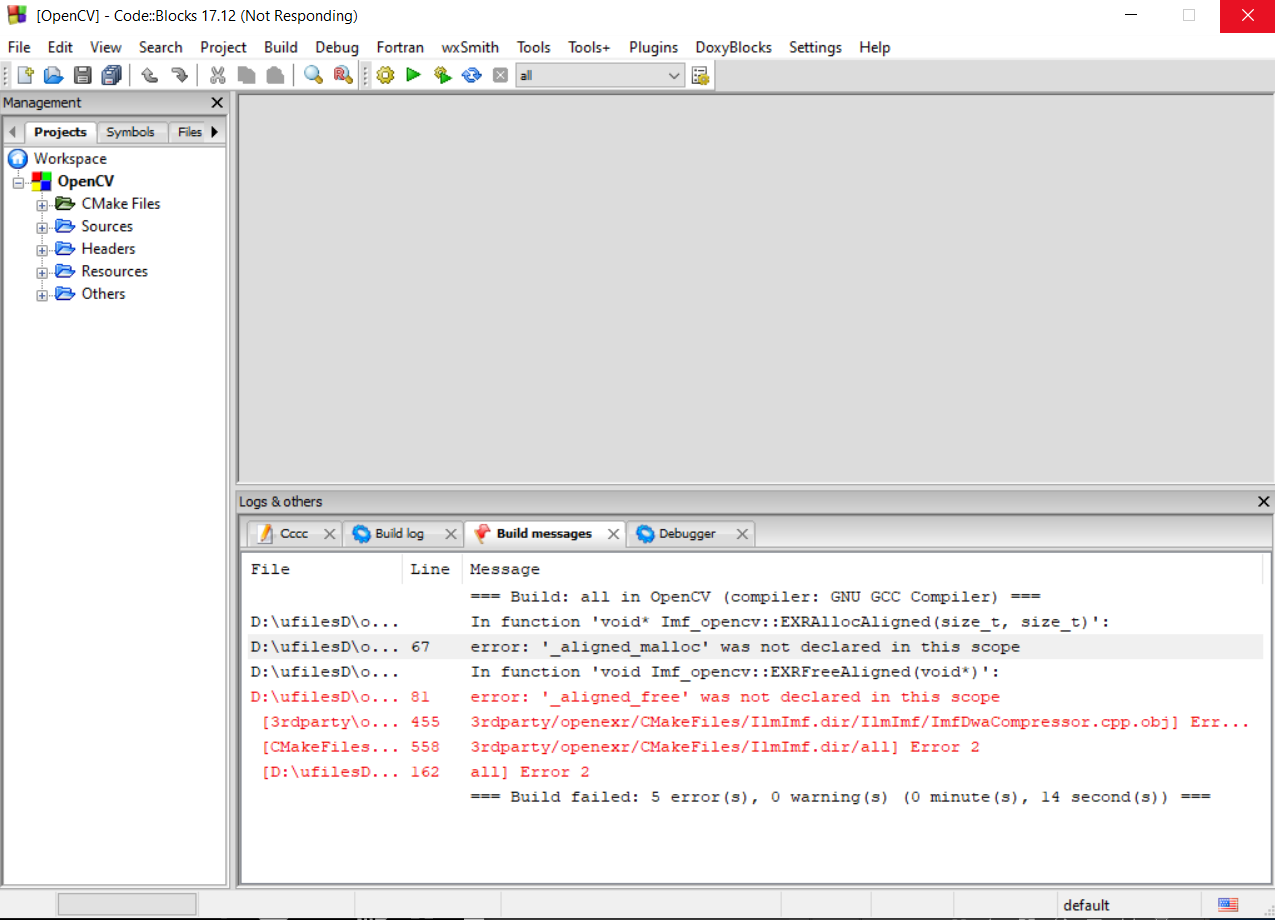The width and height of the screenshot is (1275, 920).
Task: Close the Management panel
Action: pos(217,103)
